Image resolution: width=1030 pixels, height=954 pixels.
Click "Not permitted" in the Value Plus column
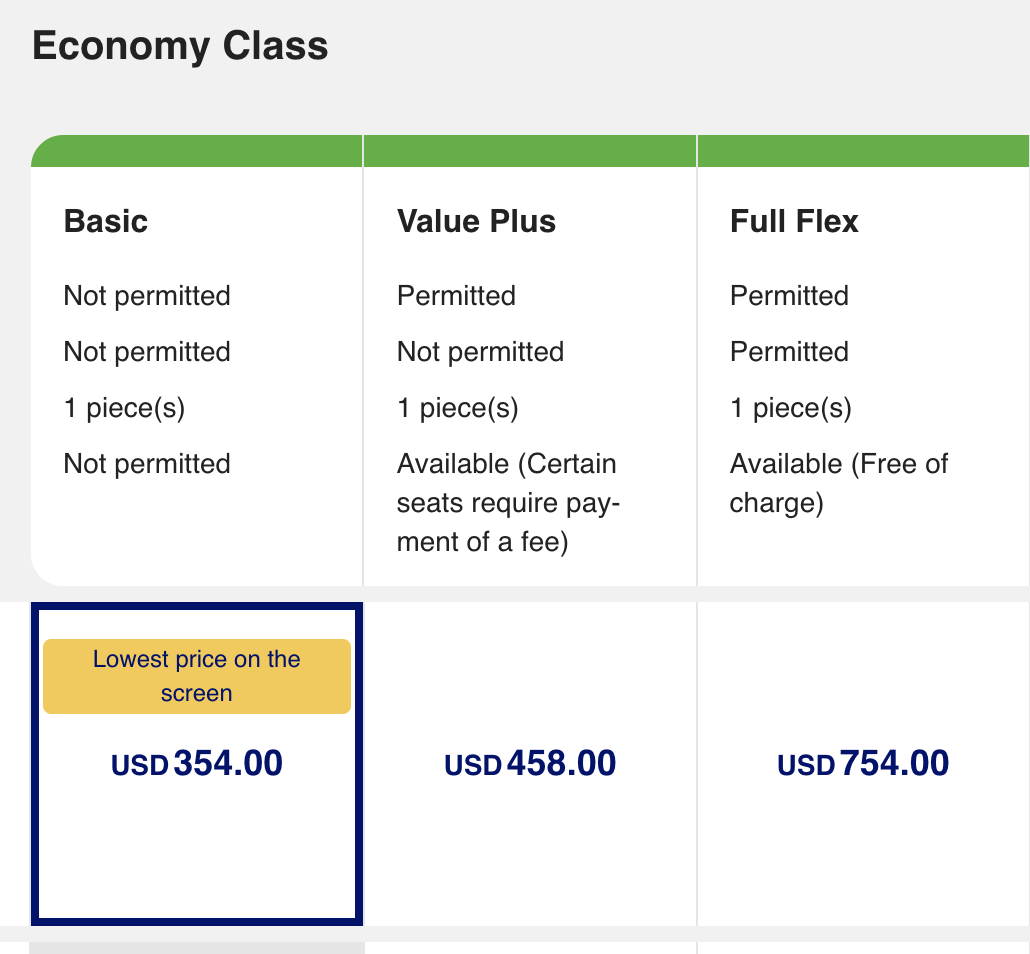[x=480, y=352]
